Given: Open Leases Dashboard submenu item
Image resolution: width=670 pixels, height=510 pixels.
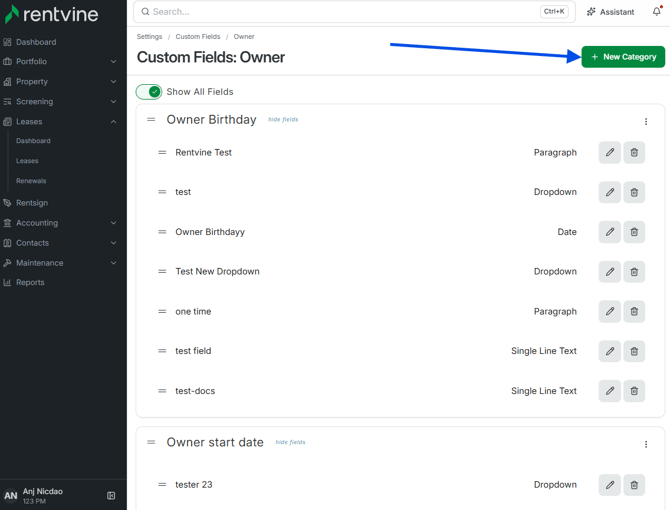Looking at the screenshot, I should point(33,141).
